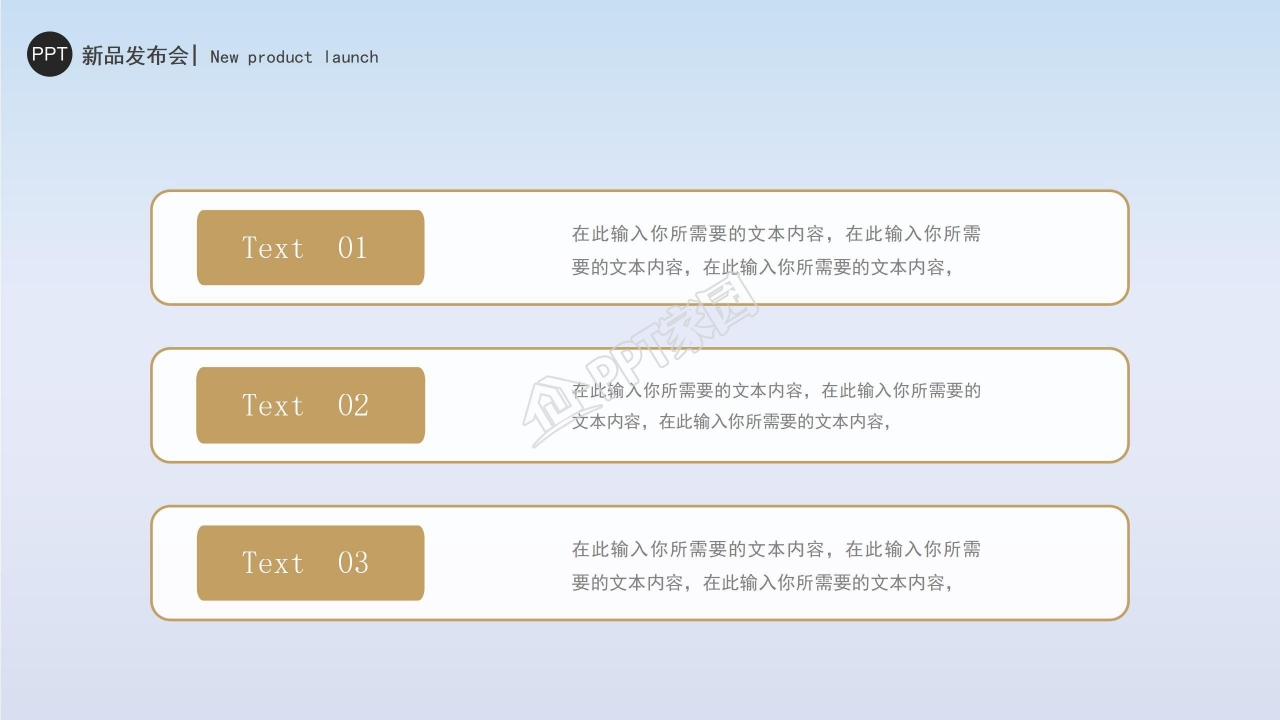Click the divider bar after 新品发布会

tap(196, 55)
